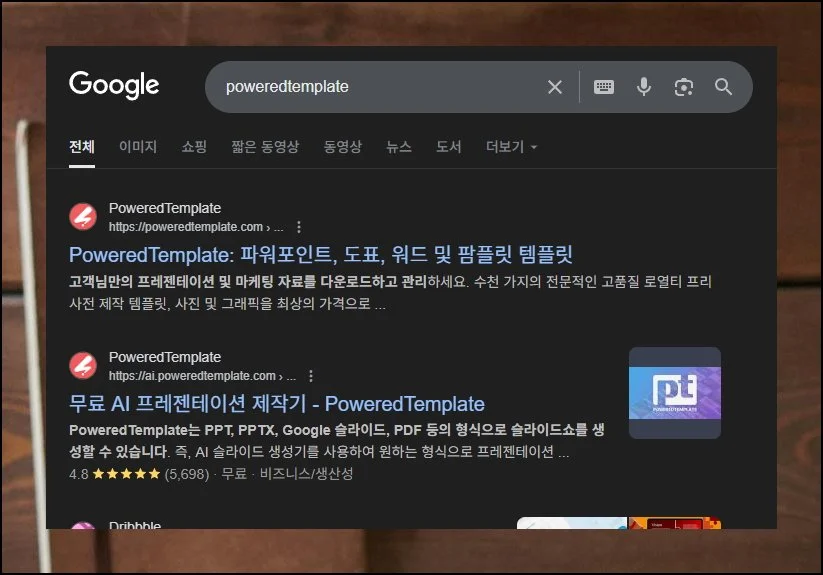The width and height of the screenshot is (823, 575).
Task: Open the on-screen keyboard input tool
Action: pos(604,87)
